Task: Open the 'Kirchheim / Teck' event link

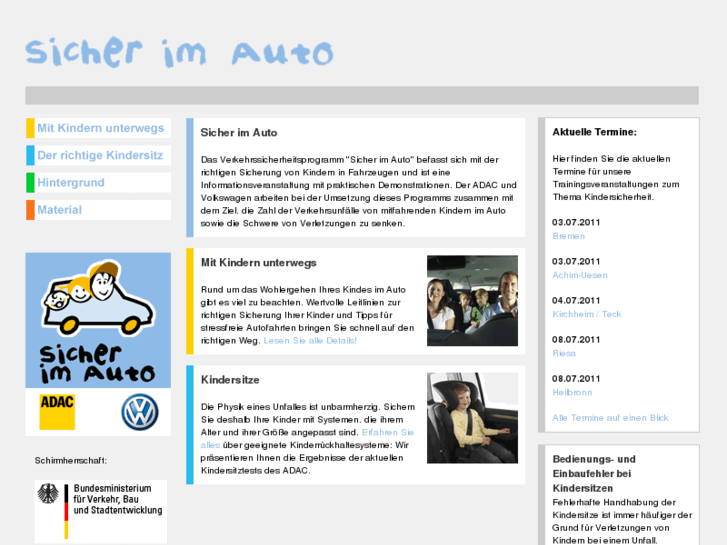Action: (x=587, y=314)
